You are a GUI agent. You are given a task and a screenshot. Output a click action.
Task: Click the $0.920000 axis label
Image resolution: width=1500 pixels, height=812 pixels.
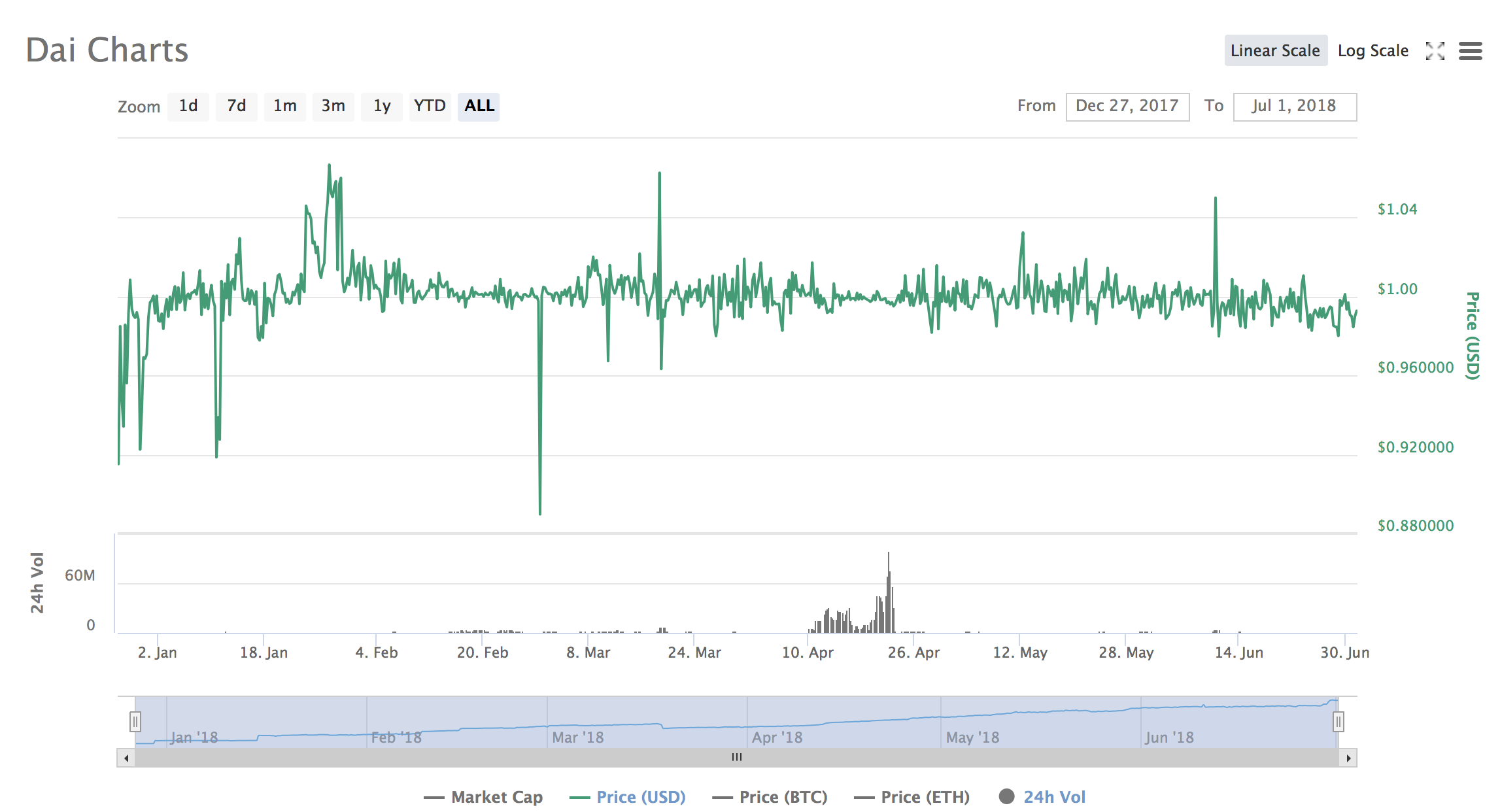click(1416, 447)
